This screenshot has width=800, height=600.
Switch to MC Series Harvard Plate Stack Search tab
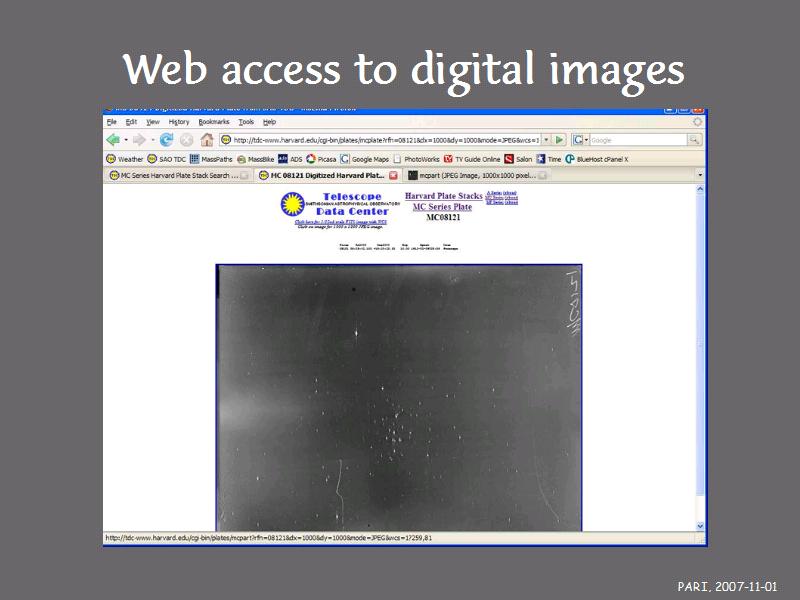point(179,176)
